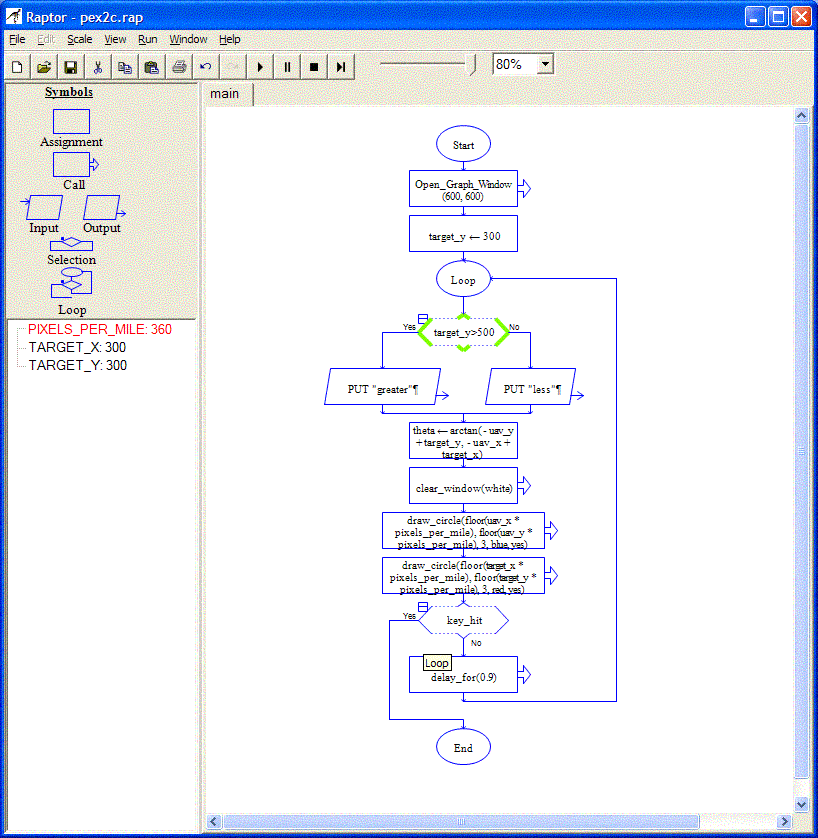818x838 pixels.
Task: Select the target_y ← 300 assignment box
Action: pos(463,234)
